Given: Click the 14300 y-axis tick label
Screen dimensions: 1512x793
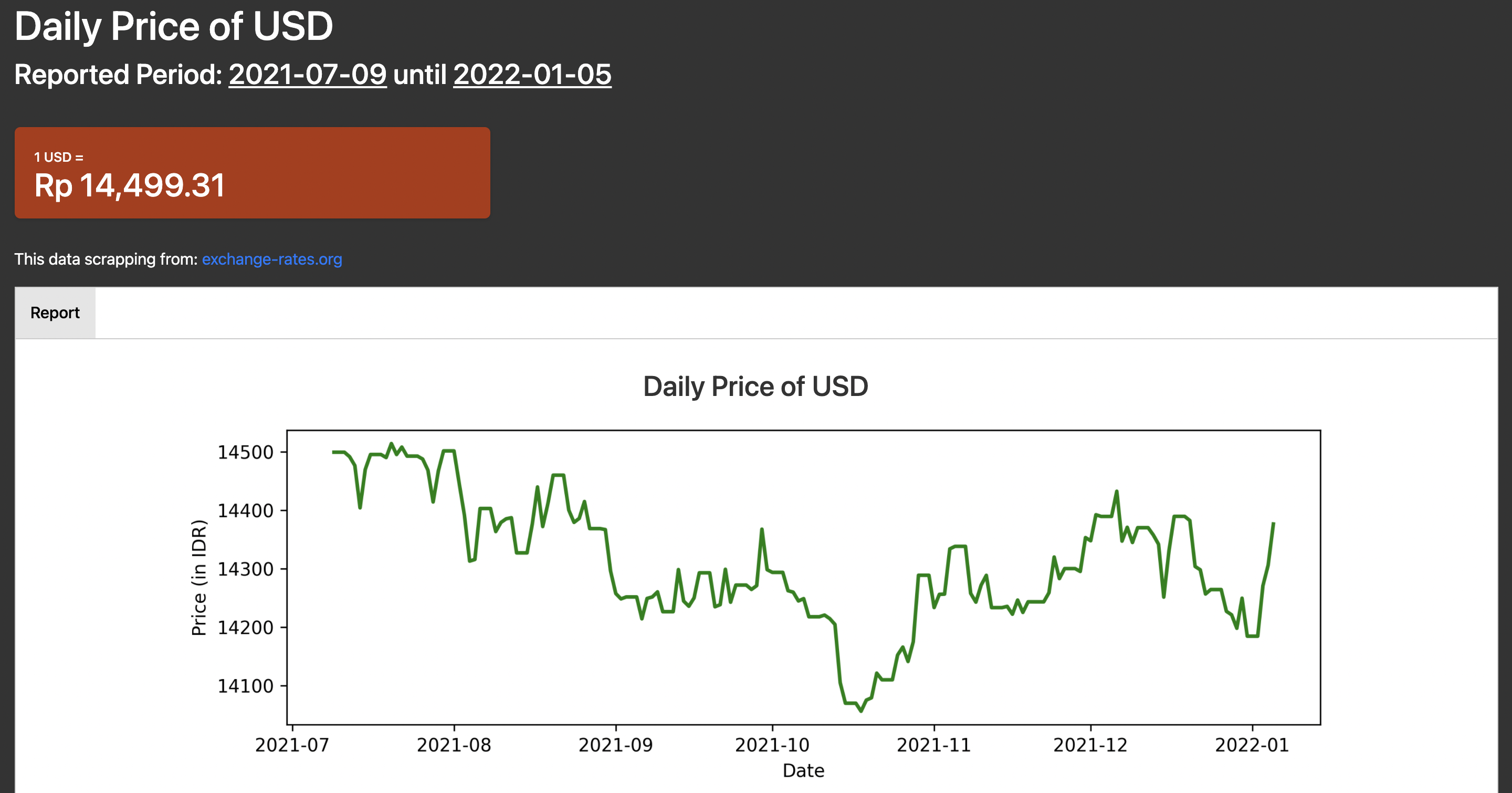Looking at the screenshot, I should [245, 569].
